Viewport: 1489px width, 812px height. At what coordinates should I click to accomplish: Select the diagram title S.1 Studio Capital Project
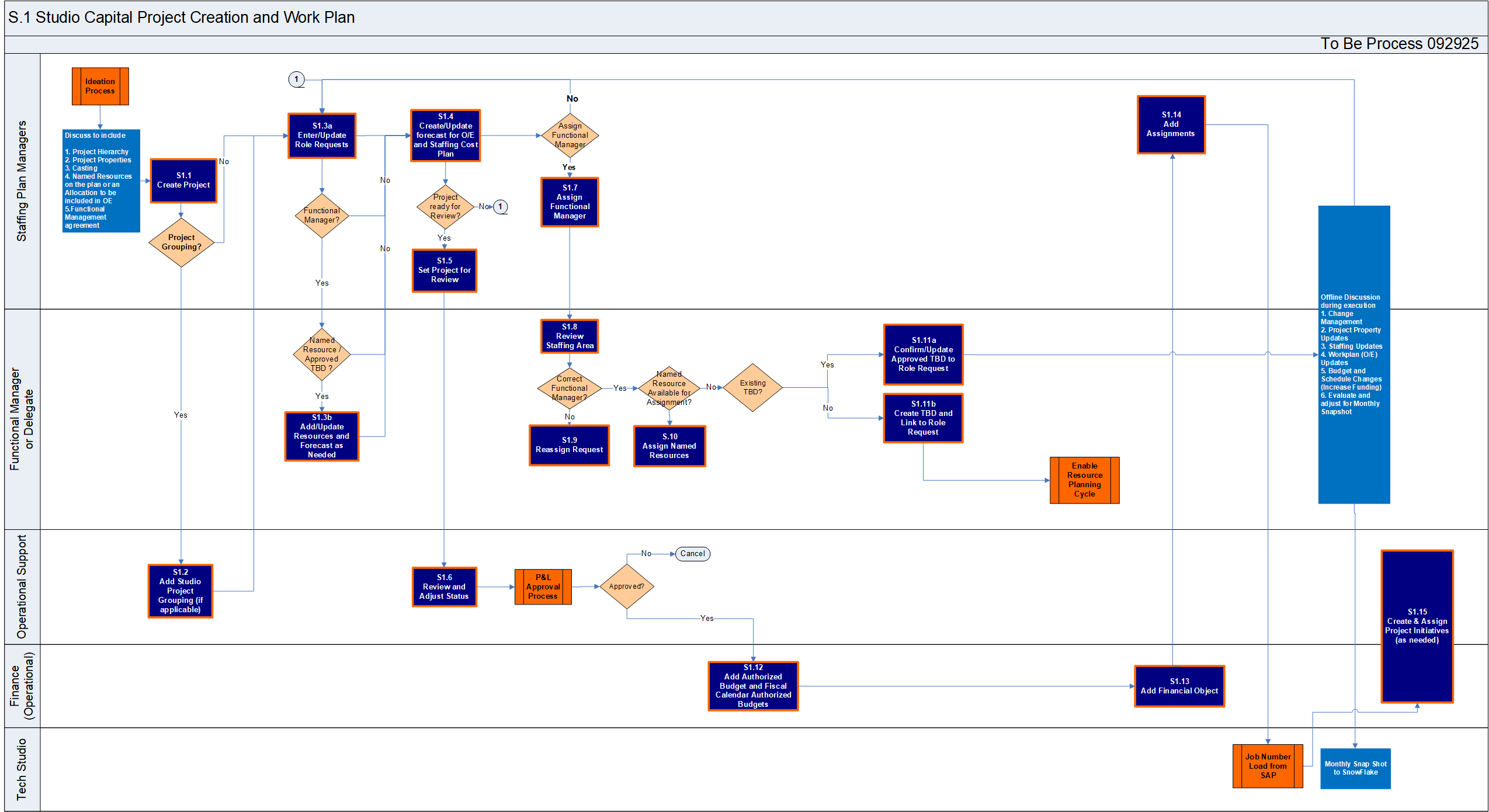(x=181, y=18)
